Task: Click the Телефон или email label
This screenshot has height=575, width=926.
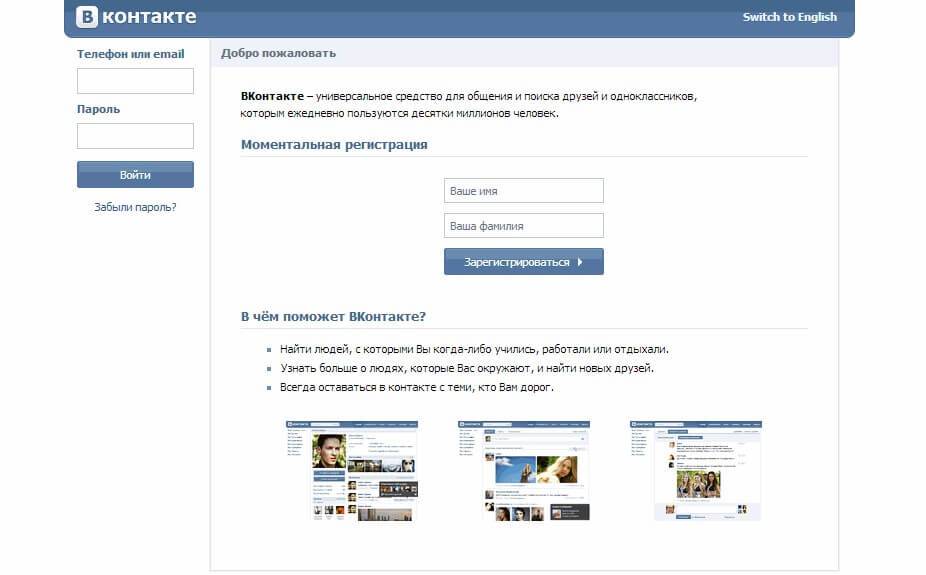Action: pos(130,54)
